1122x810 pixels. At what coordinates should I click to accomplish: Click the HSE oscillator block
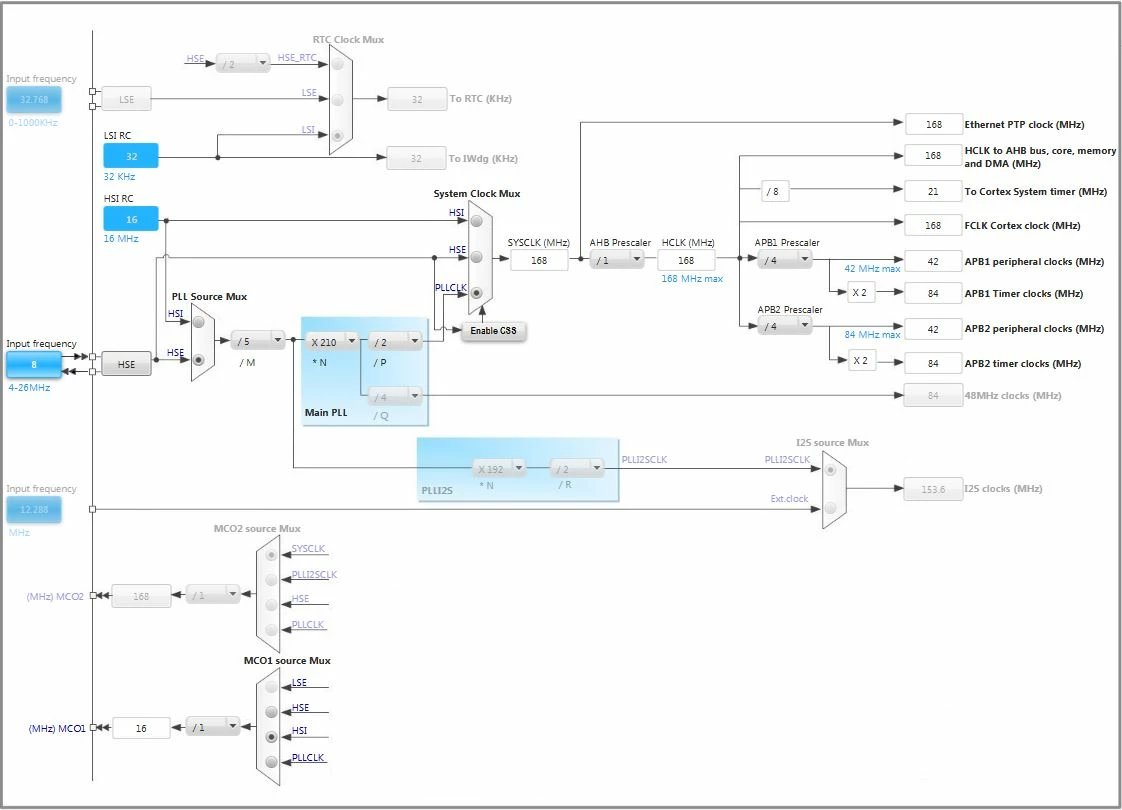(x=126, y=364)
